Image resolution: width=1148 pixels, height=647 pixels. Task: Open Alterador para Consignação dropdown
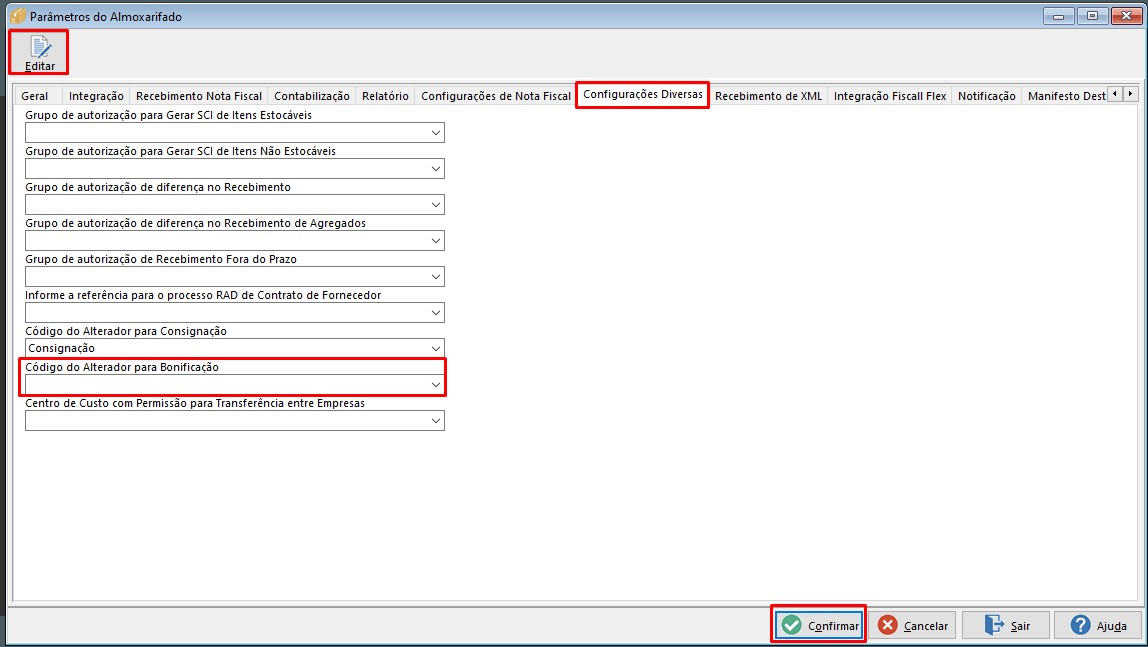436,348
